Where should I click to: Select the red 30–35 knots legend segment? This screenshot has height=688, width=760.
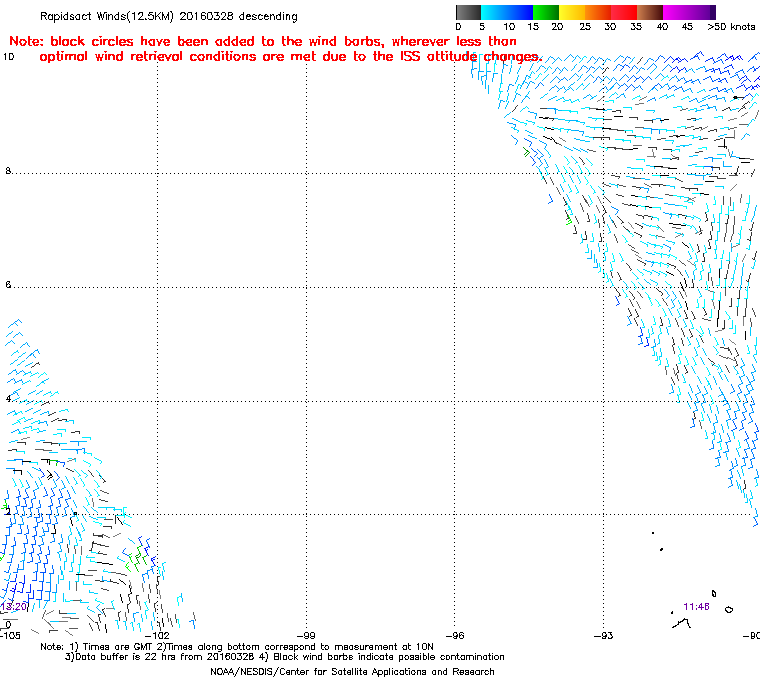[624, 12]
